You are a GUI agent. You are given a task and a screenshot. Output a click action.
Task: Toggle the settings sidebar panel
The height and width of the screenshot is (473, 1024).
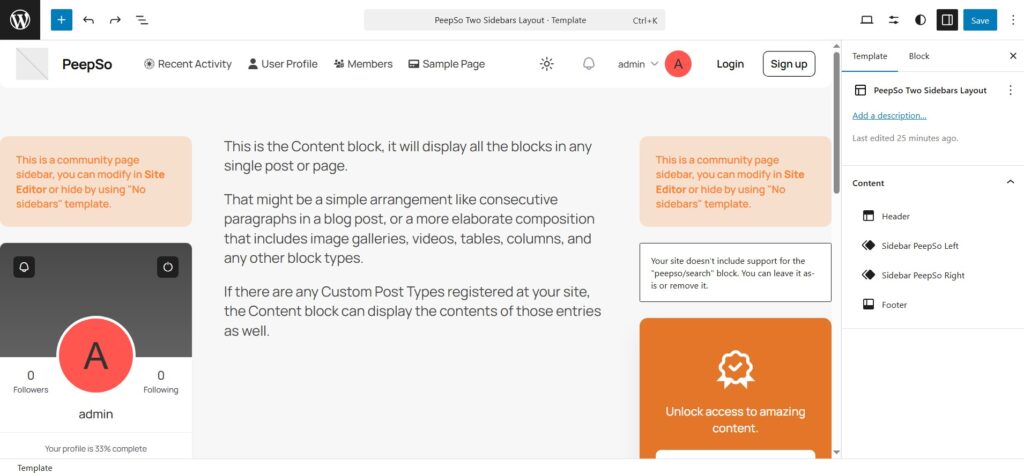pos(946,20)
